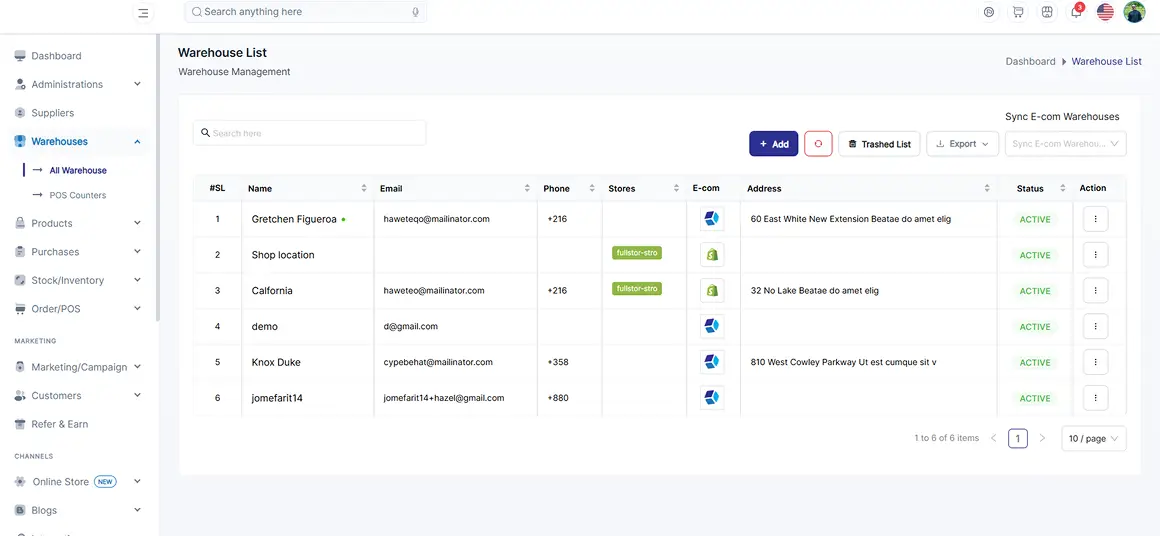This screenshot has width=1160, height=536.
Task: Sort table by Phone column
Action: click(x=592, y=189)
